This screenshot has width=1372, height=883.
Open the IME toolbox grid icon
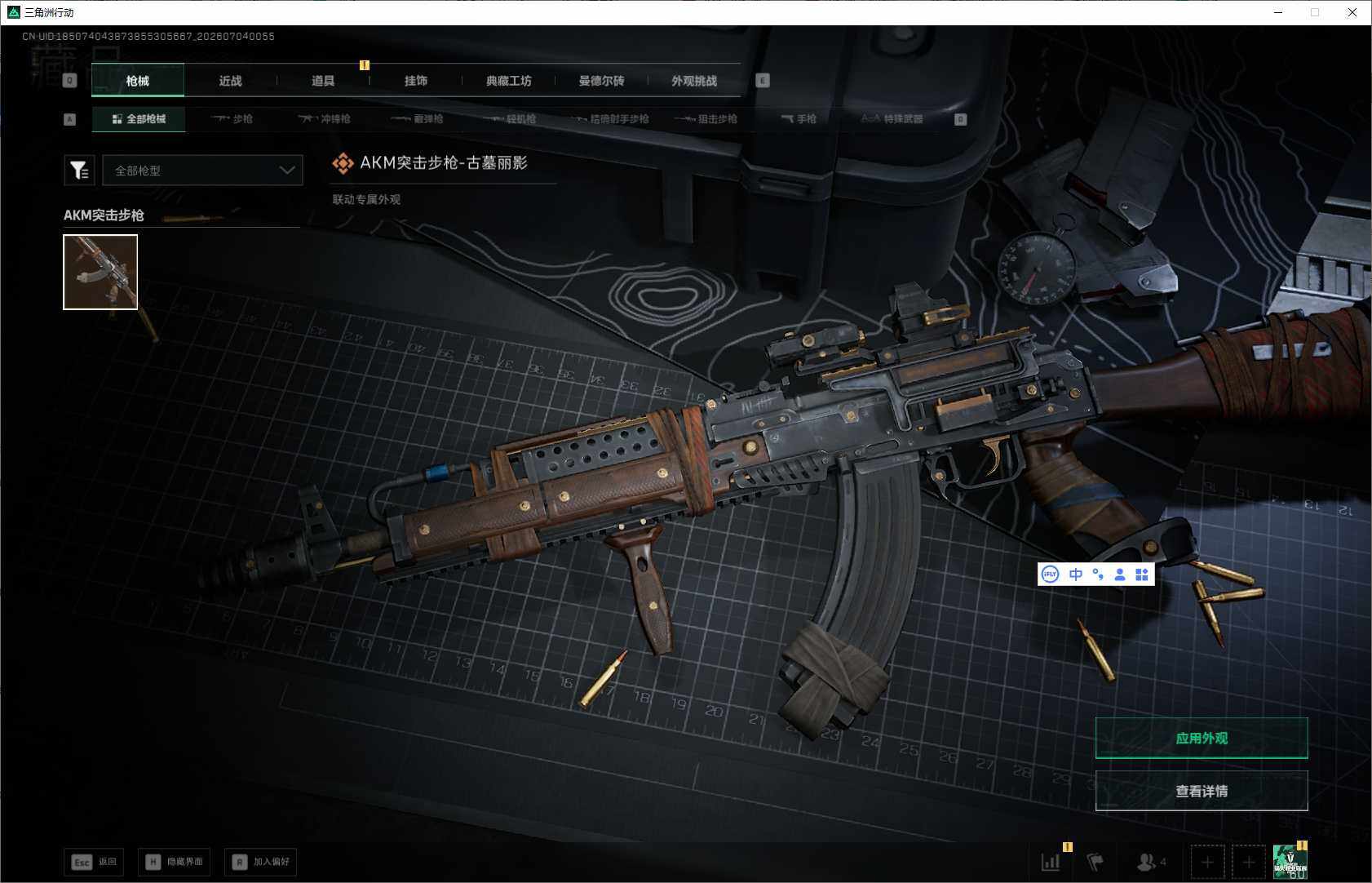coord(1142,575)
